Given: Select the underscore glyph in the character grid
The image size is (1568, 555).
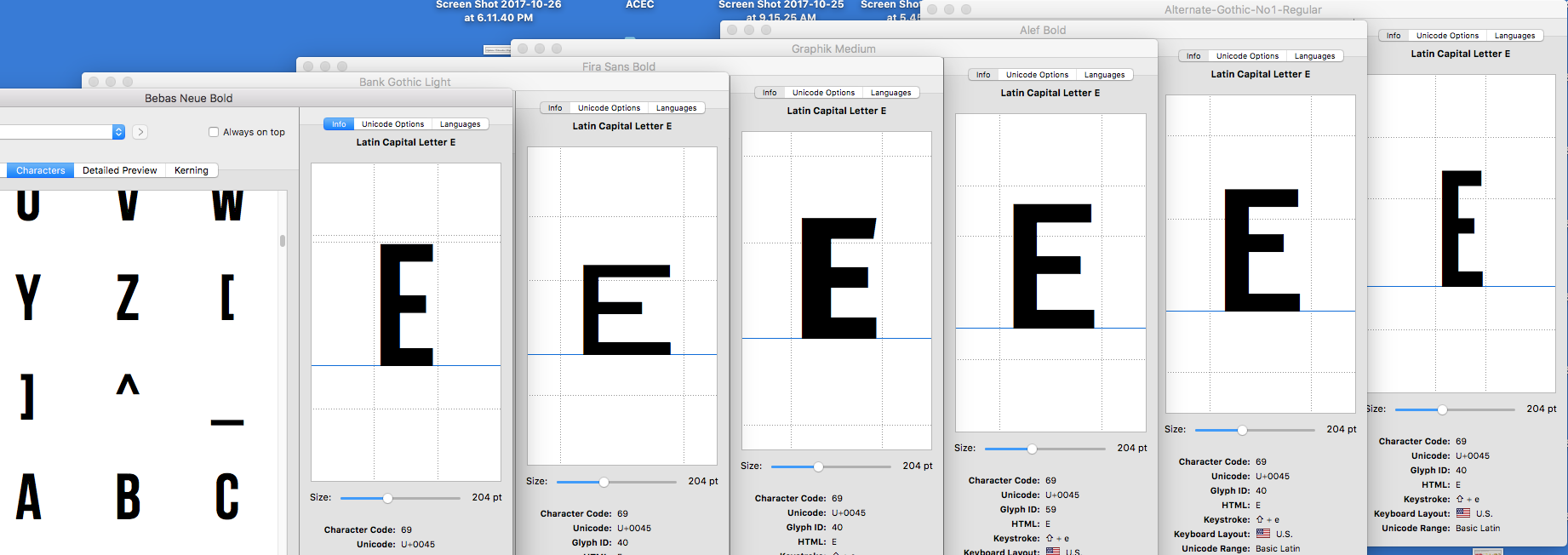Looking at the screenshot, I should (x=227, y=422).
